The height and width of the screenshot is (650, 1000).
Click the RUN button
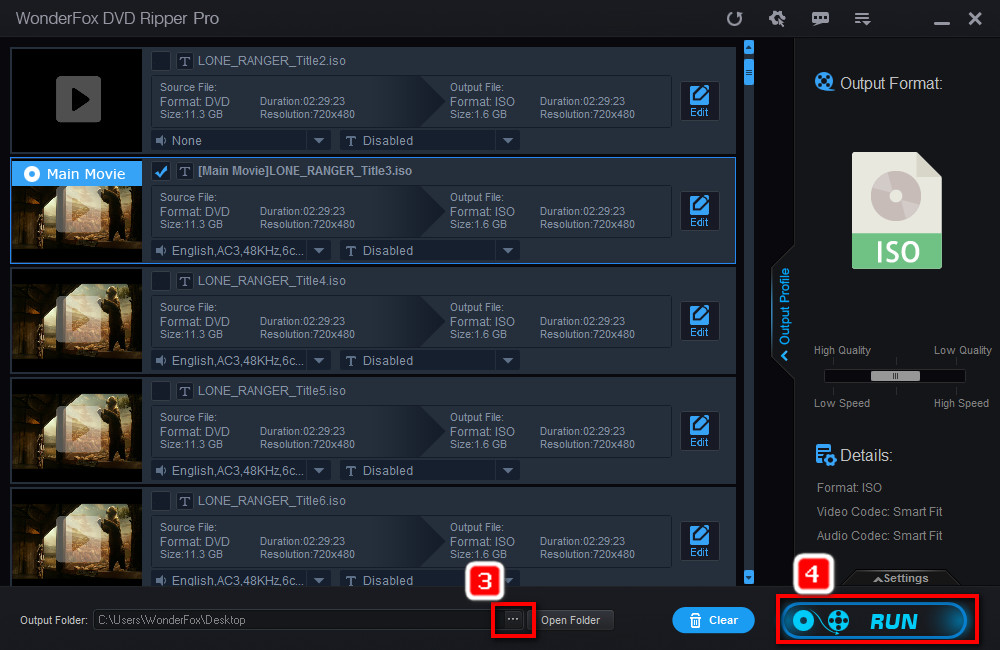coord(875,620)
